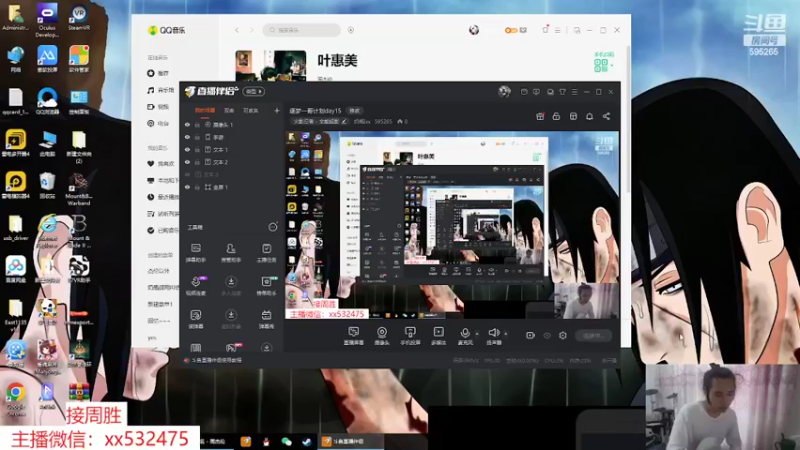Expand the microphone options arrow

pos(477,334)
